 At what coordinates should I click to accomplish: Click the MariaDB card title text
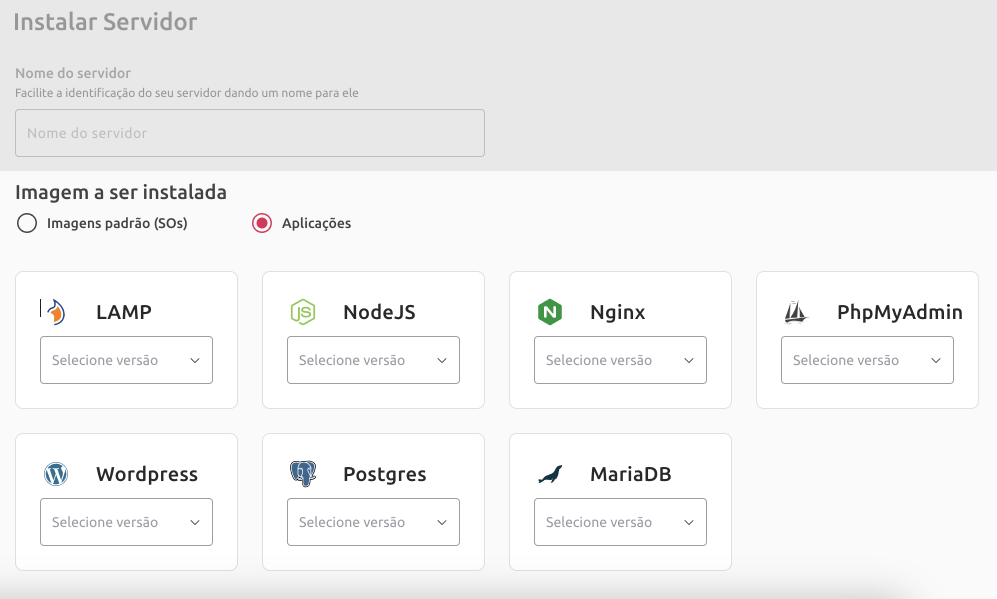631,474
